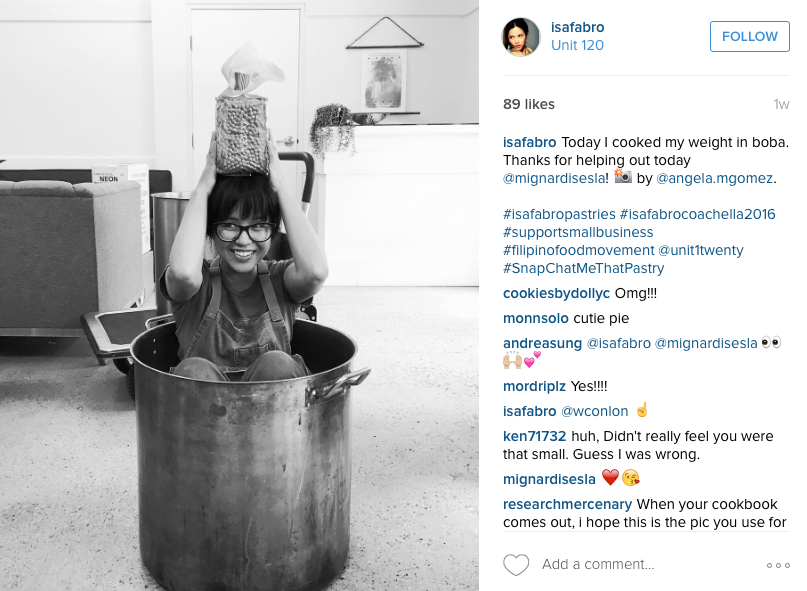Open the three-dot more options menu
807x591 pixels.
click(x=778, y=565)
